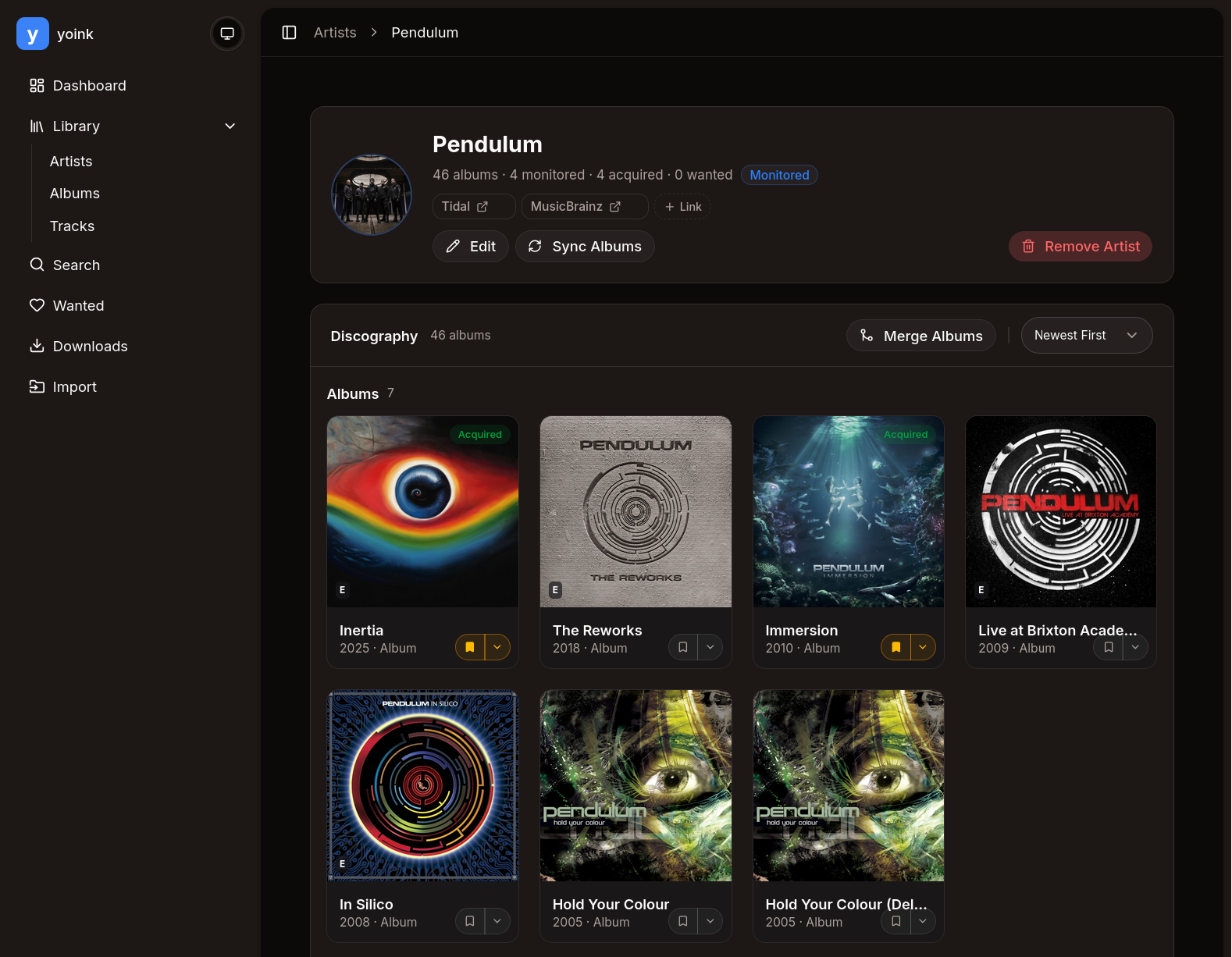Click The Reworks album title

(597, 631)
